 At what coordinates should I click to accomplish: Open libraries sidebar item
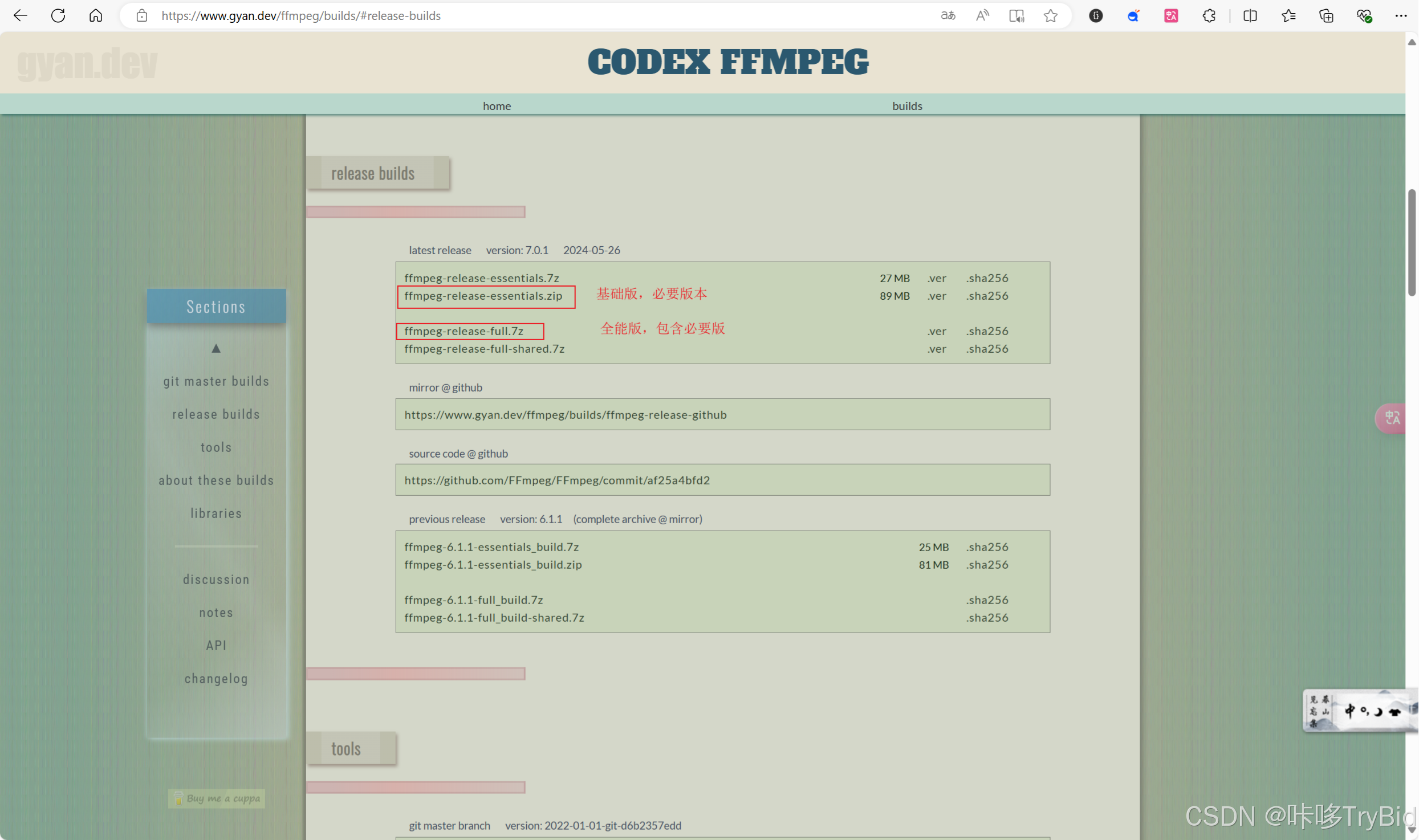pos(216,513)
